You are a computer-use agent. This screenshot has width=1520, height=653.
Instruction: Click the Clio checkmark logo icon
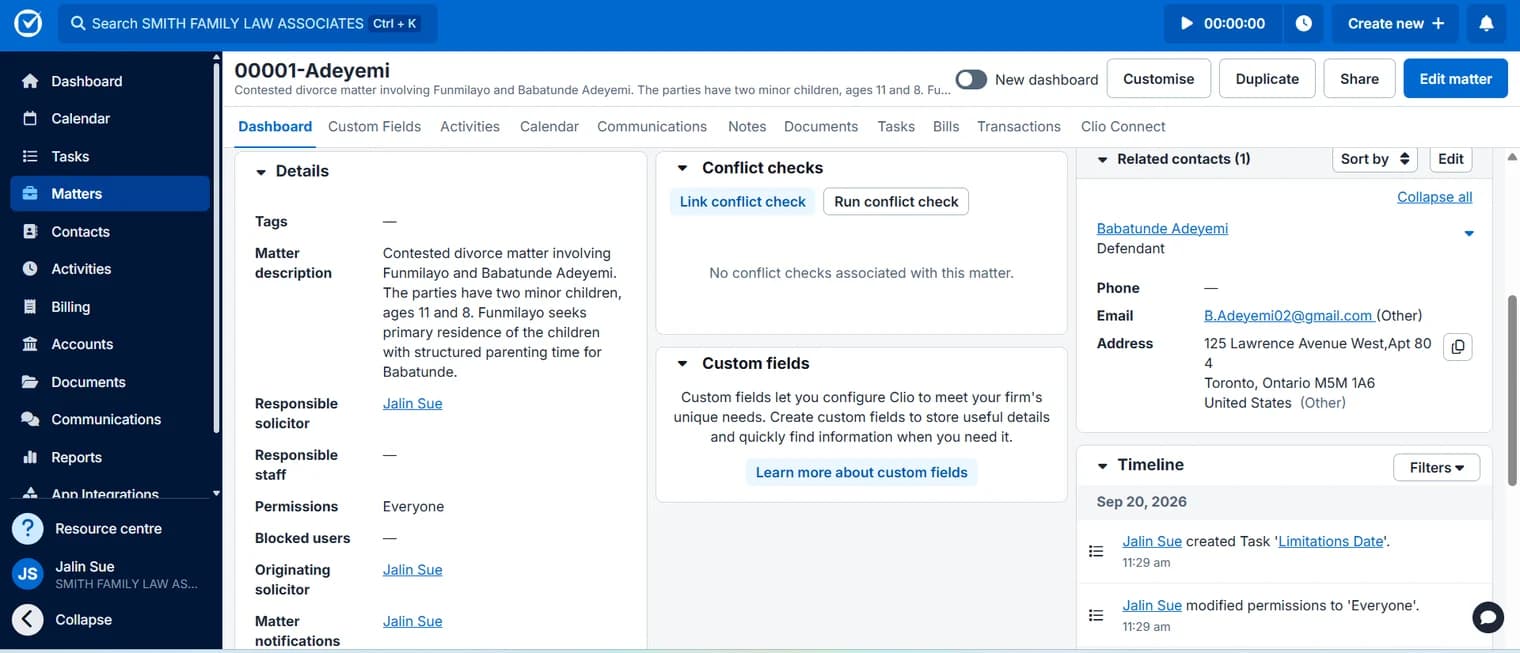pyautogui.click(x=28, y=23)
